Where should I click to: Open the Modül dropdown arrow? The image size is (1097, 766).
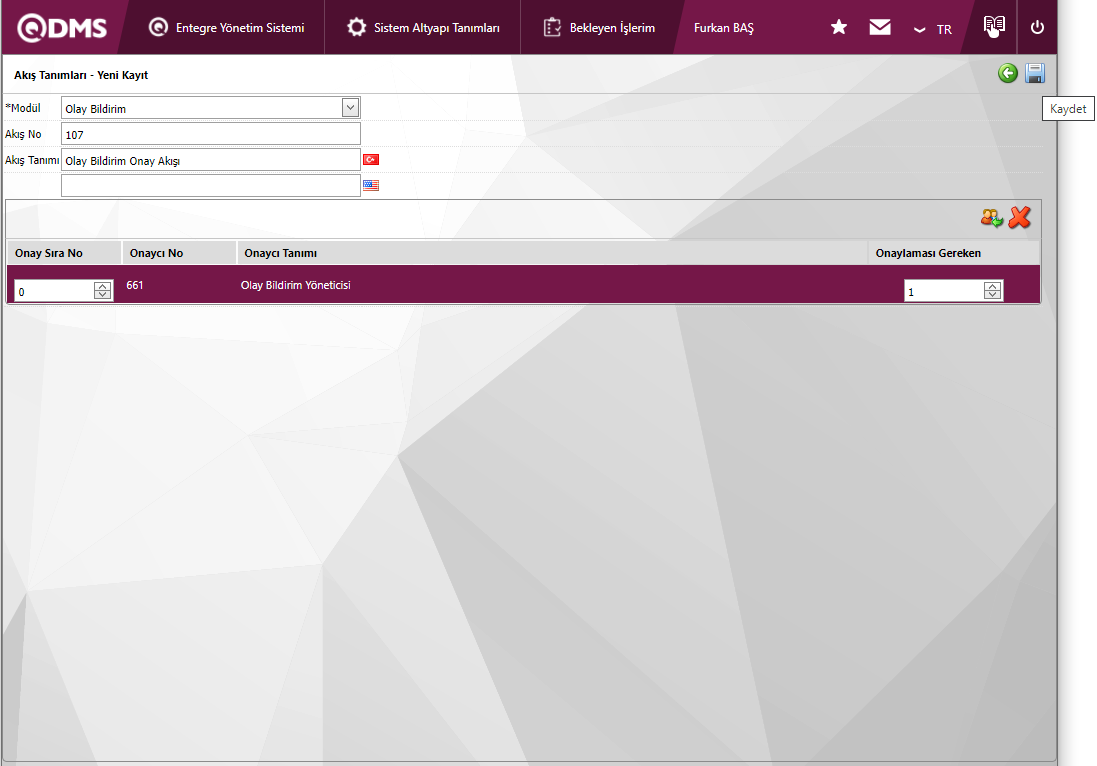(351, 108)
